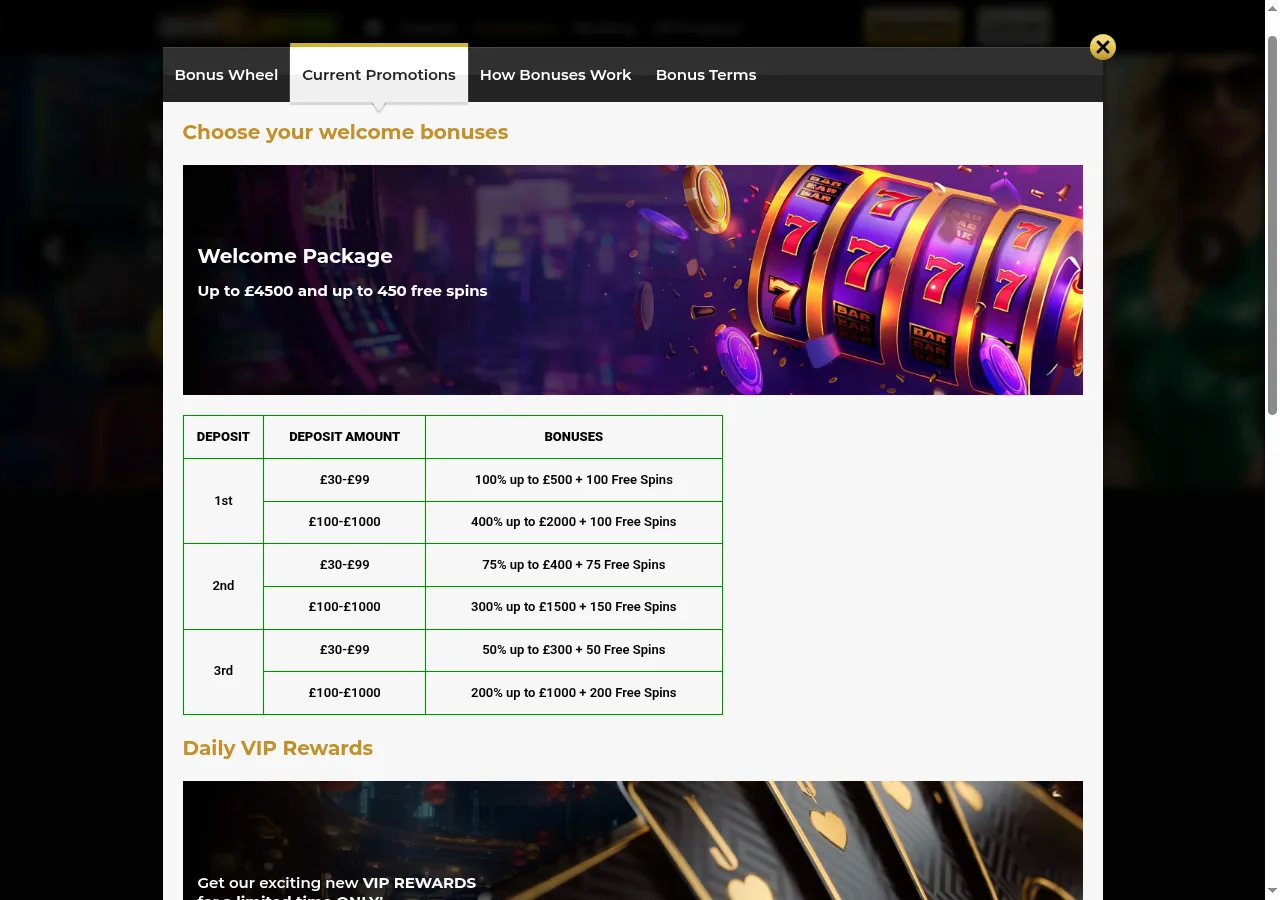Click 'Up to £4500 and up to 450 free spins'
This screenshot has height=900, width=1280.
(343, 291)
